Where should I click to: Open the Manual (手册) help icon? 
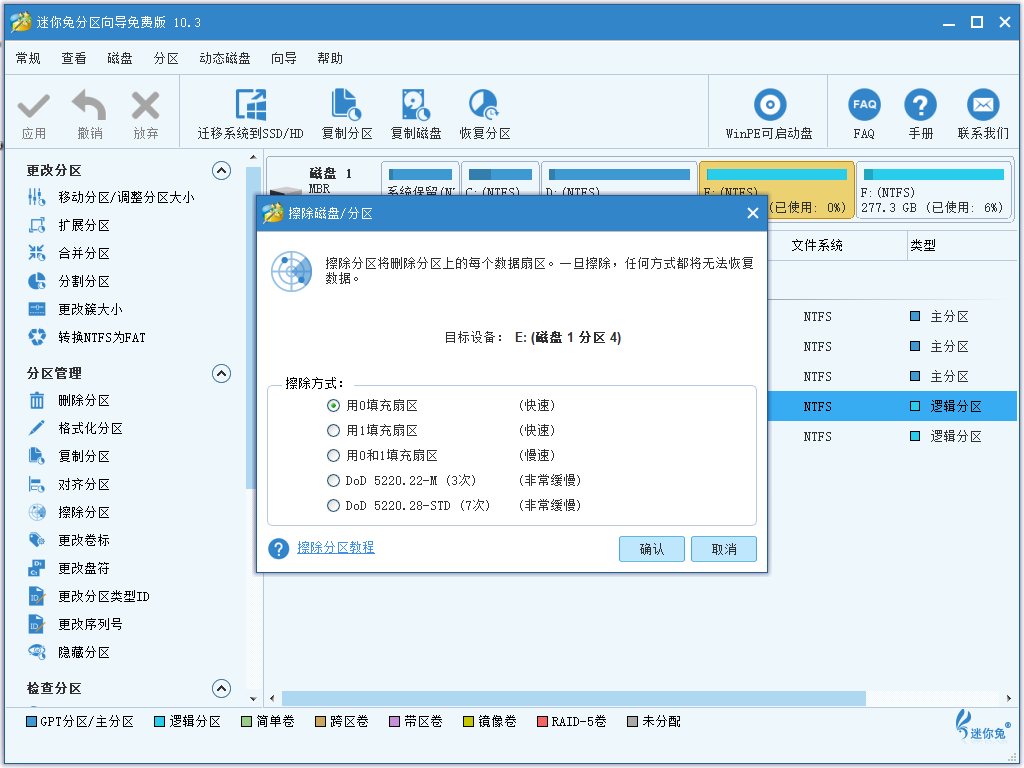pos(920,106)
